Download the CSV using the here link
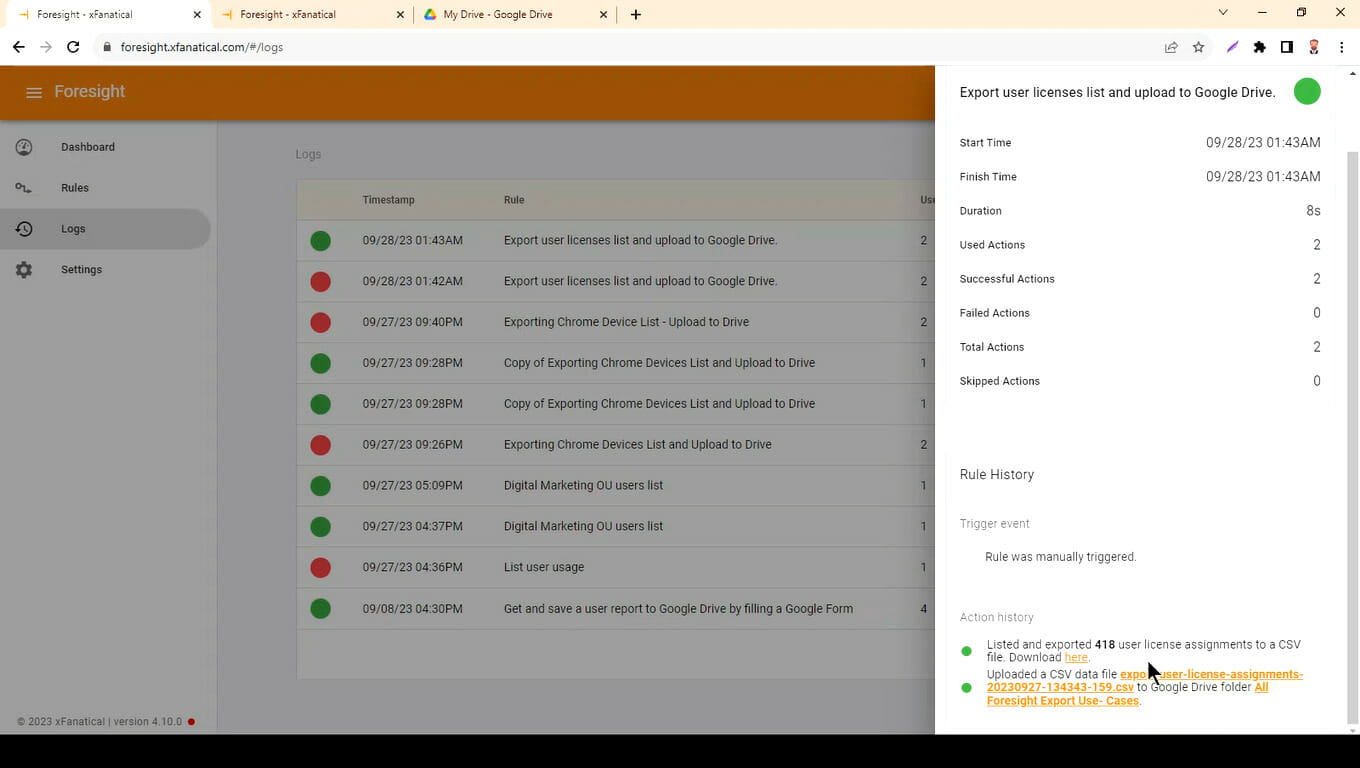Viewport: 1360px width, 768px height. coord(1076,657)
